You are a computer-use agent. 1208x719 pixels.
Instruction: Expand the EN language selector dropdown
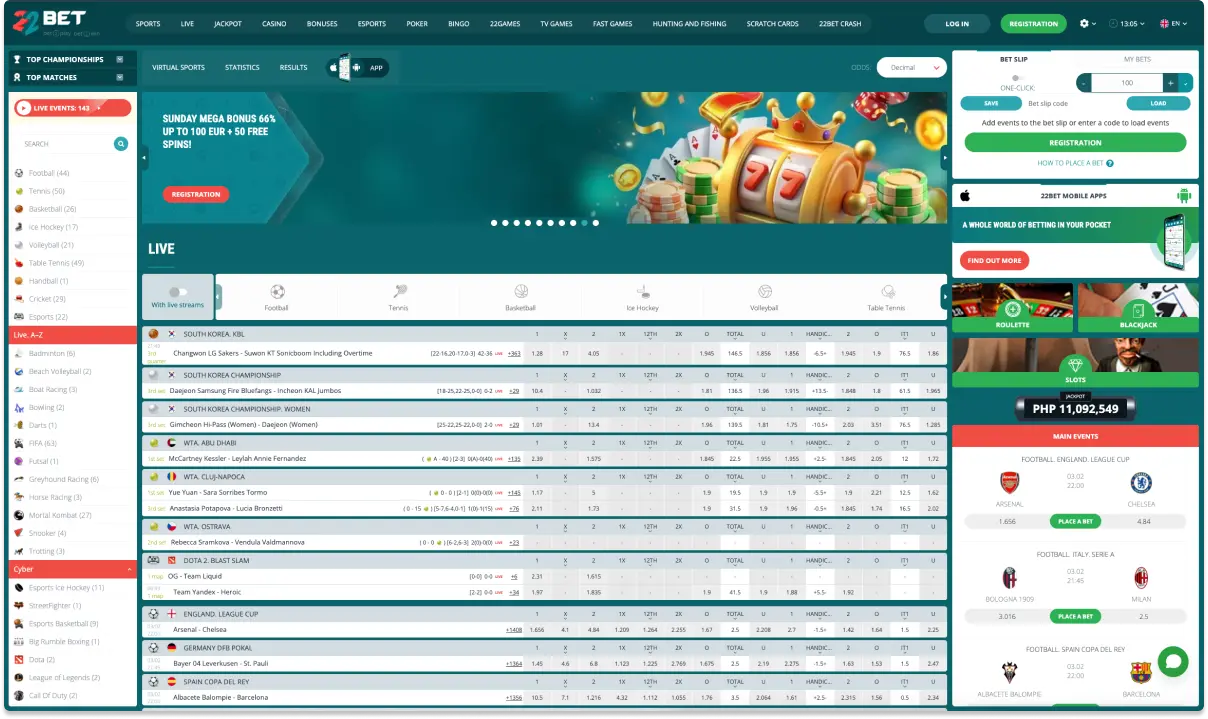tap(1174, 22)
